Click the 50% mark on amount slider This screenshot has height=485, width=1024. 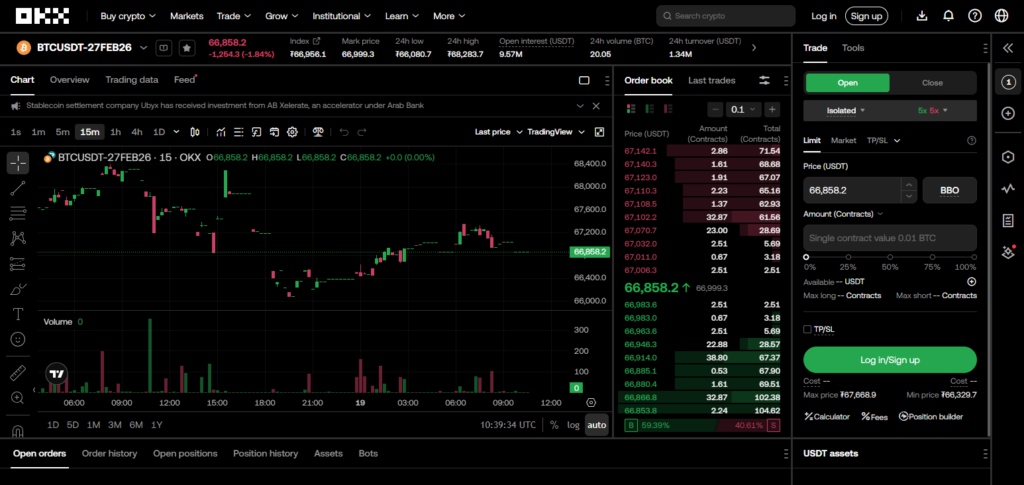click(x=889, y=257)
